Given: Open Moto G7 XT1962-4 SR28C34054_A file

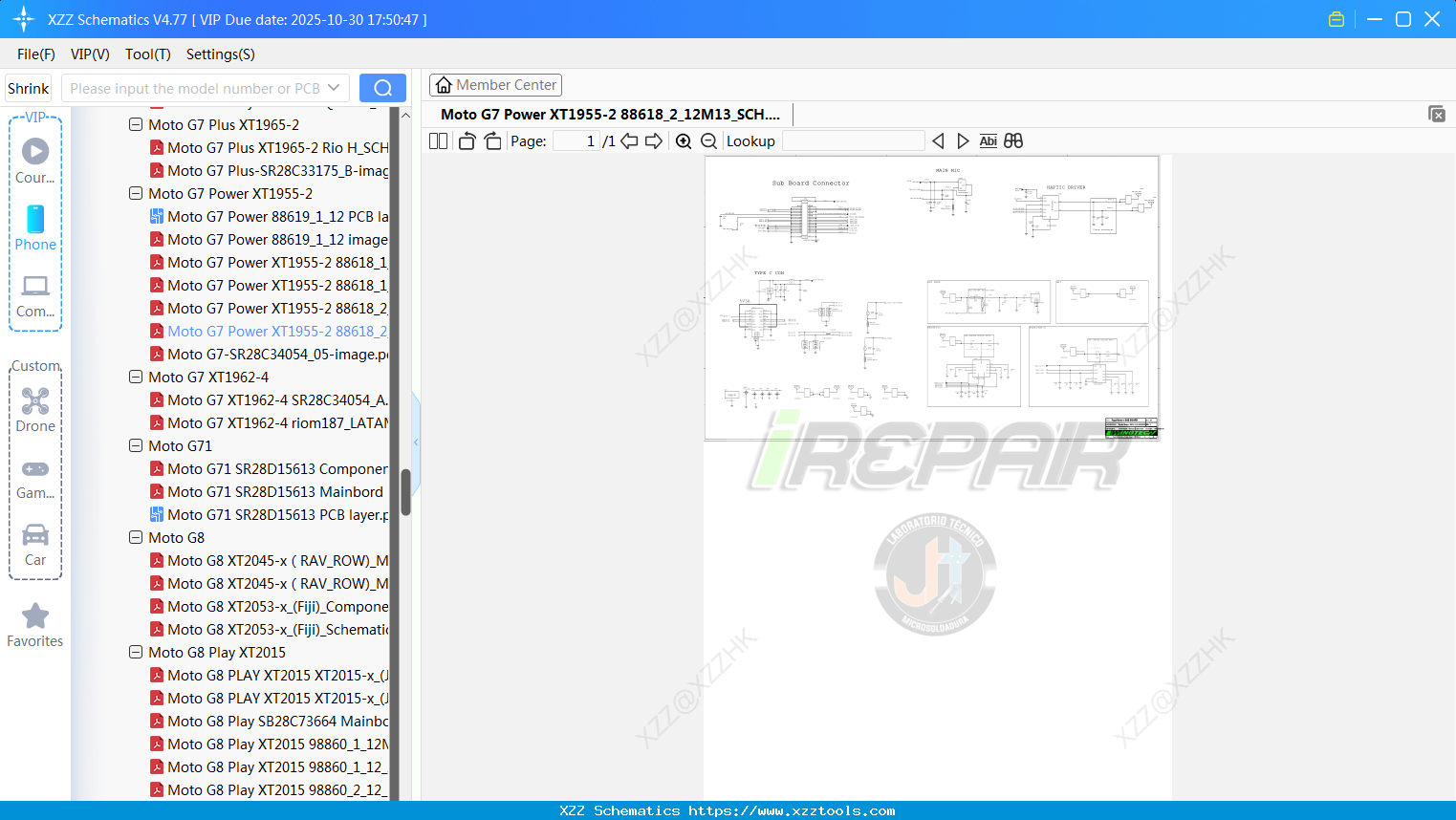Looking at the screenshot, I should (x=277, y=400).
